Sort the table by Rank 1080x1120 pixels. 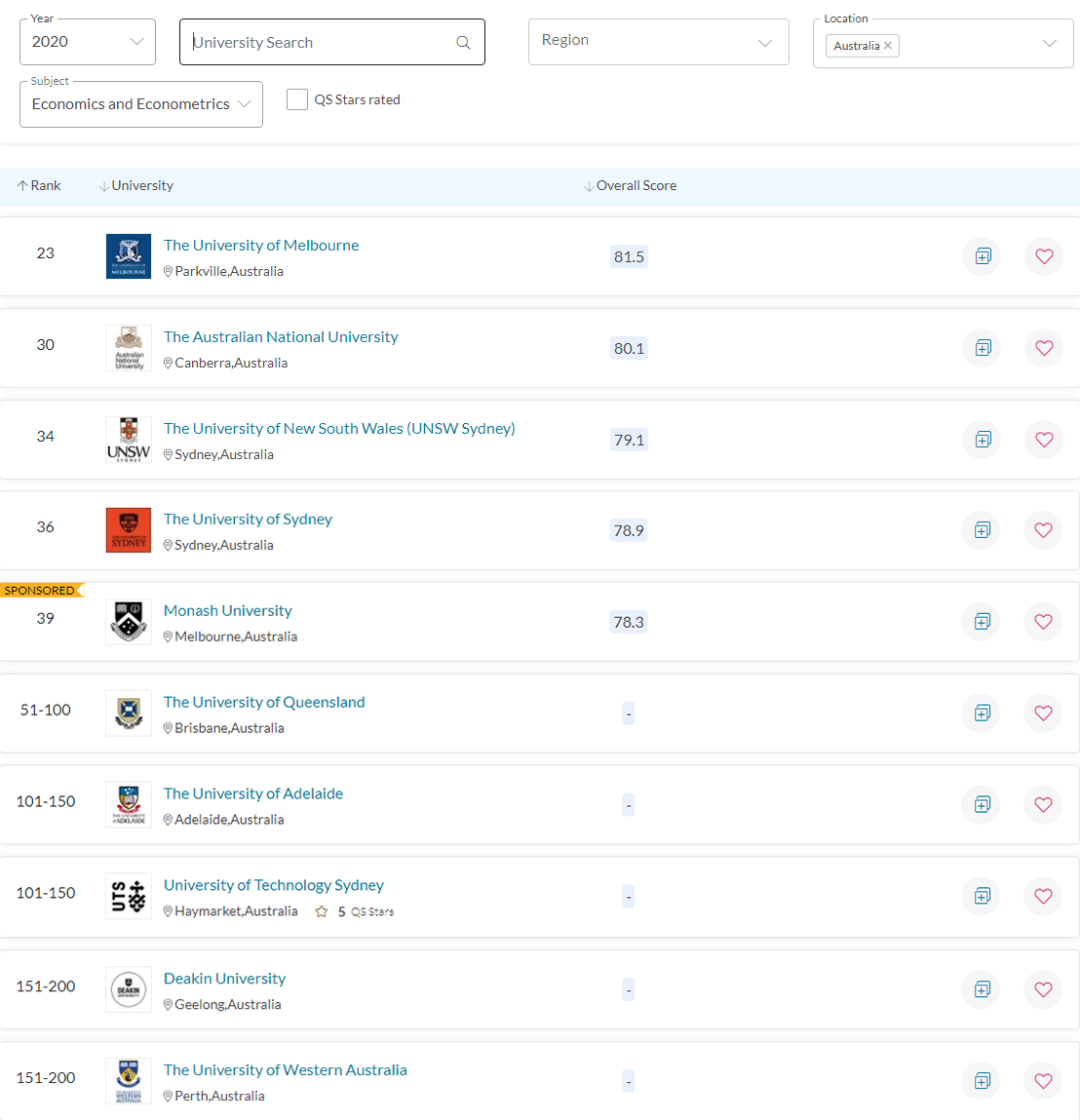pos(39,186)
